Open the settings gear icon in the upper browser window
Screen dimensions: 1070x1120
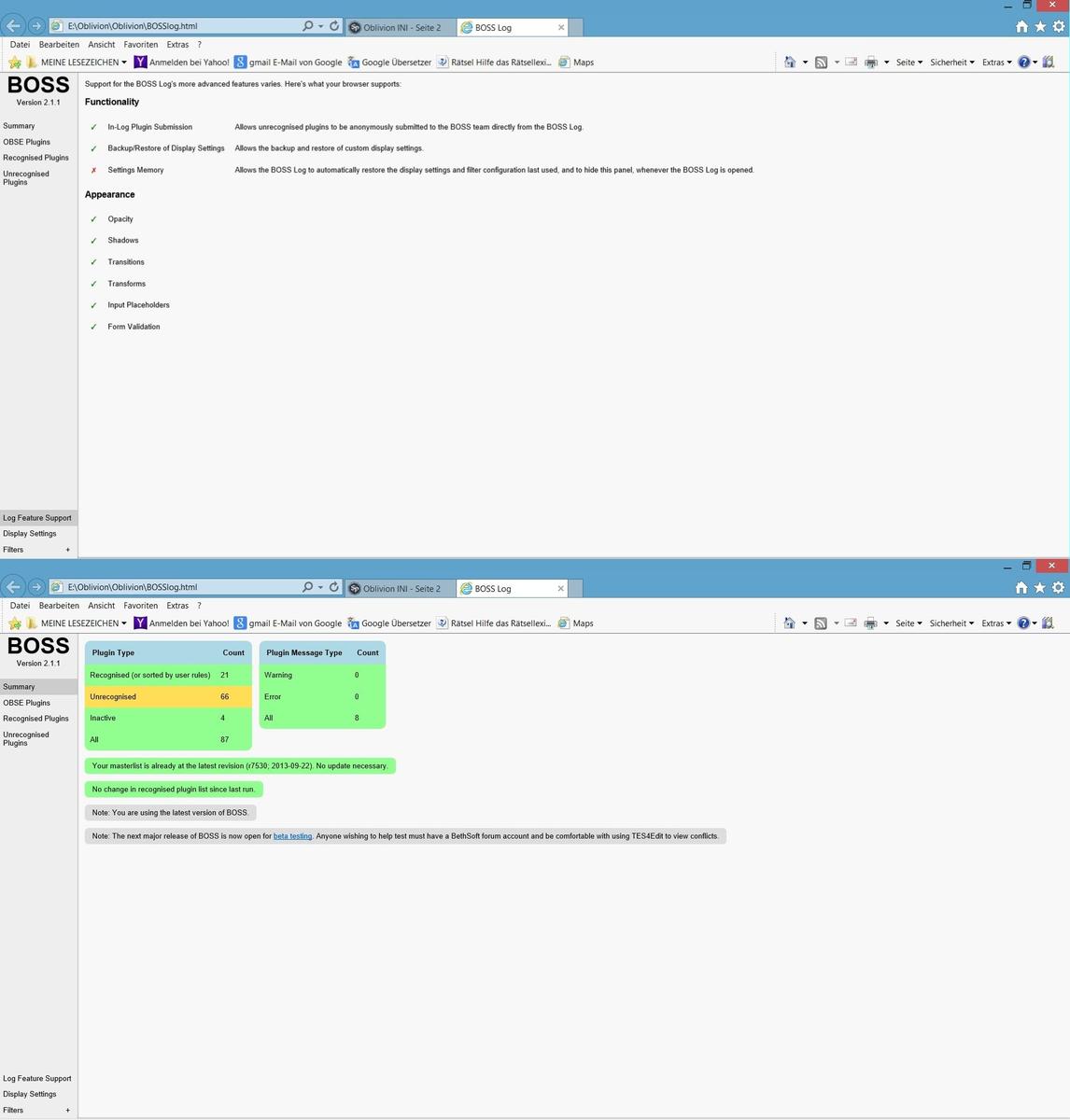[x=1058, y=26]
